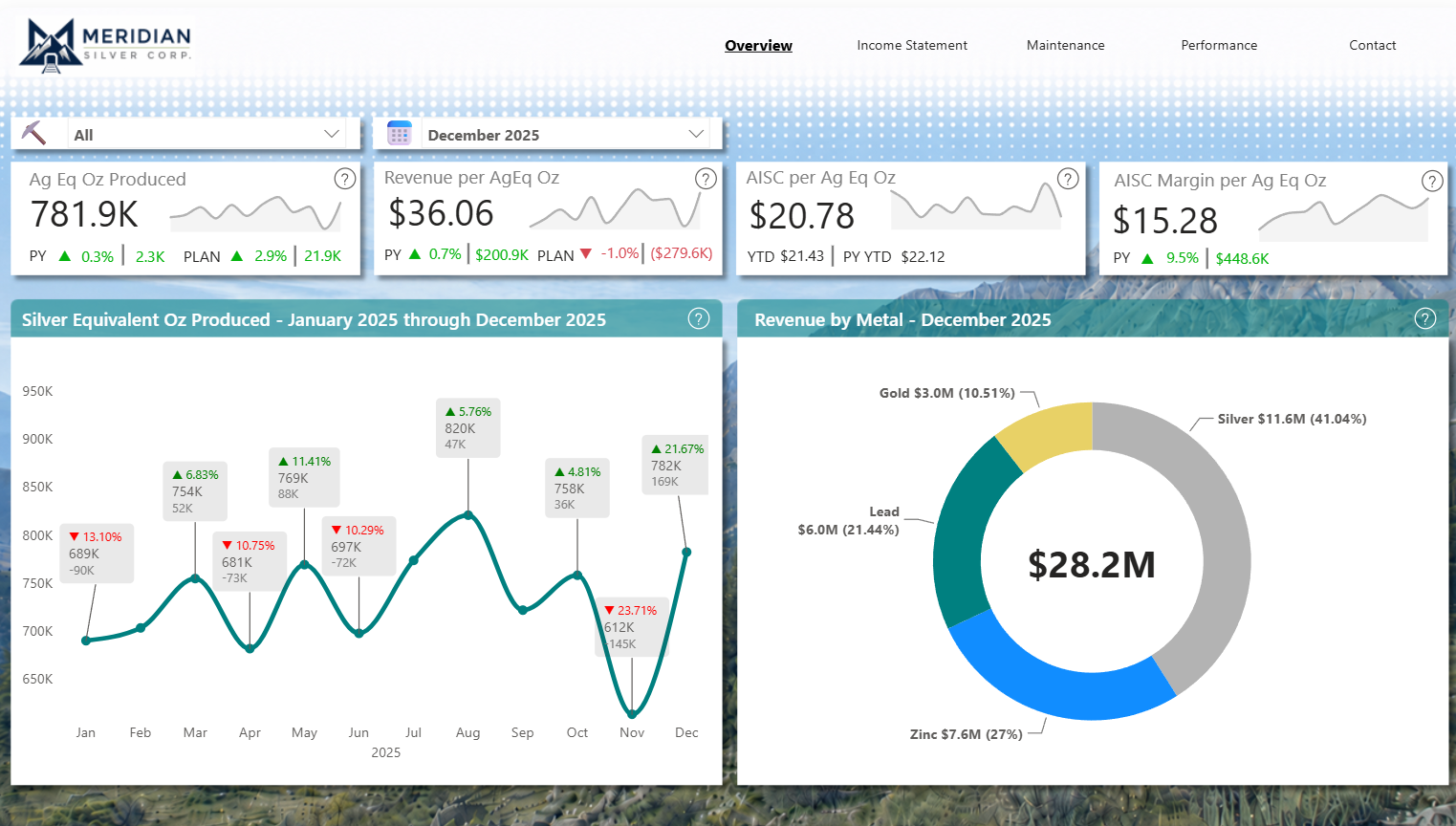Click the Zinc $7.6M (27%) label
Screen dimensions: 1456x826
coord(966,734)
